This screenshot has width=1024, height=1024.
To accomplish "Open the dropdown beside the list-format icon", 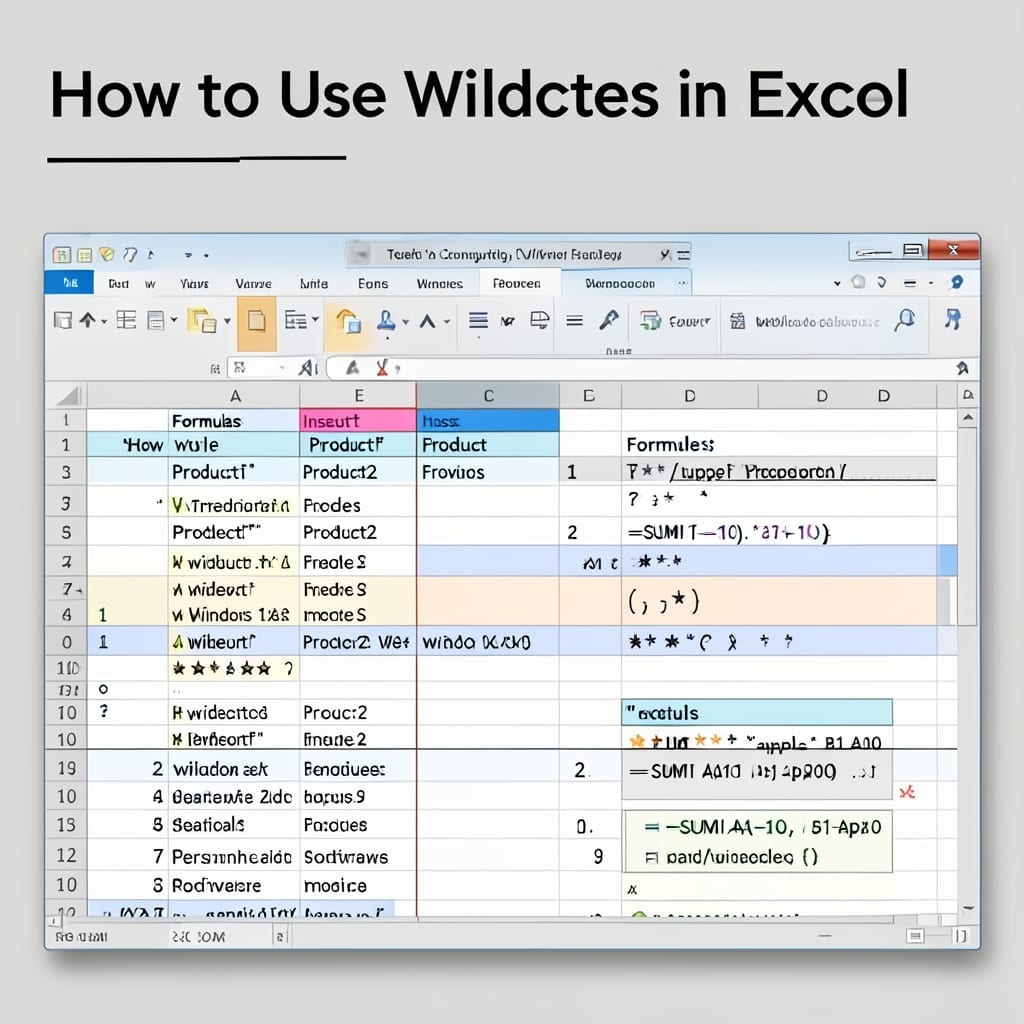I will (315, 319).
